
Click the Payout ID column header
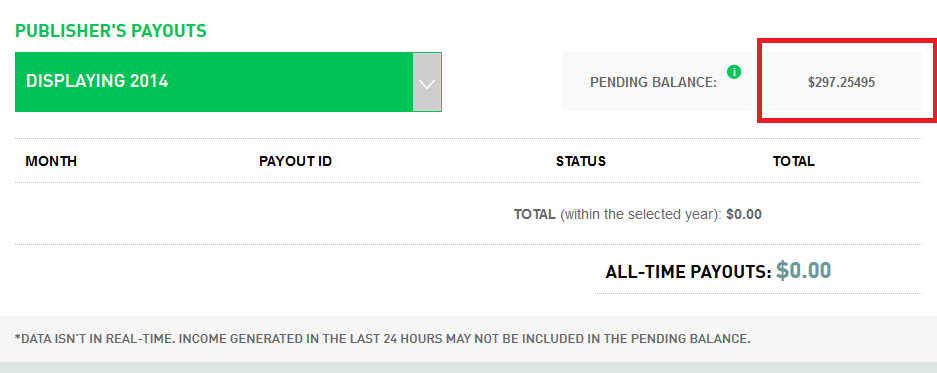(295, 161)
